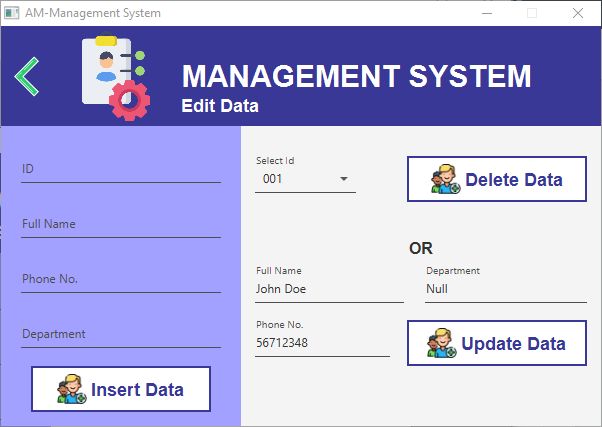Click the employee clipboard gear logo
This screenshot has width=602, height=427.
[116, 78]
